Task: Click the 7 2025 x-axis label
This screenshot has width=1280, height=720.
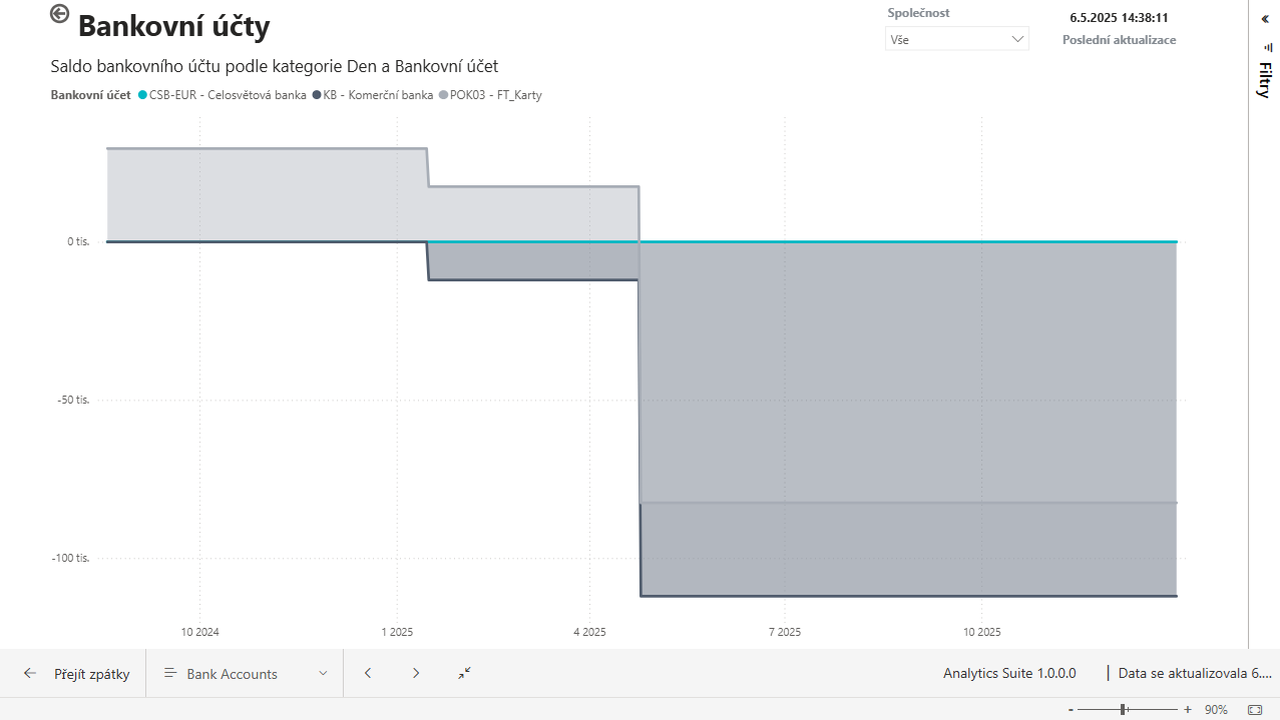Action: pos(785,632)
